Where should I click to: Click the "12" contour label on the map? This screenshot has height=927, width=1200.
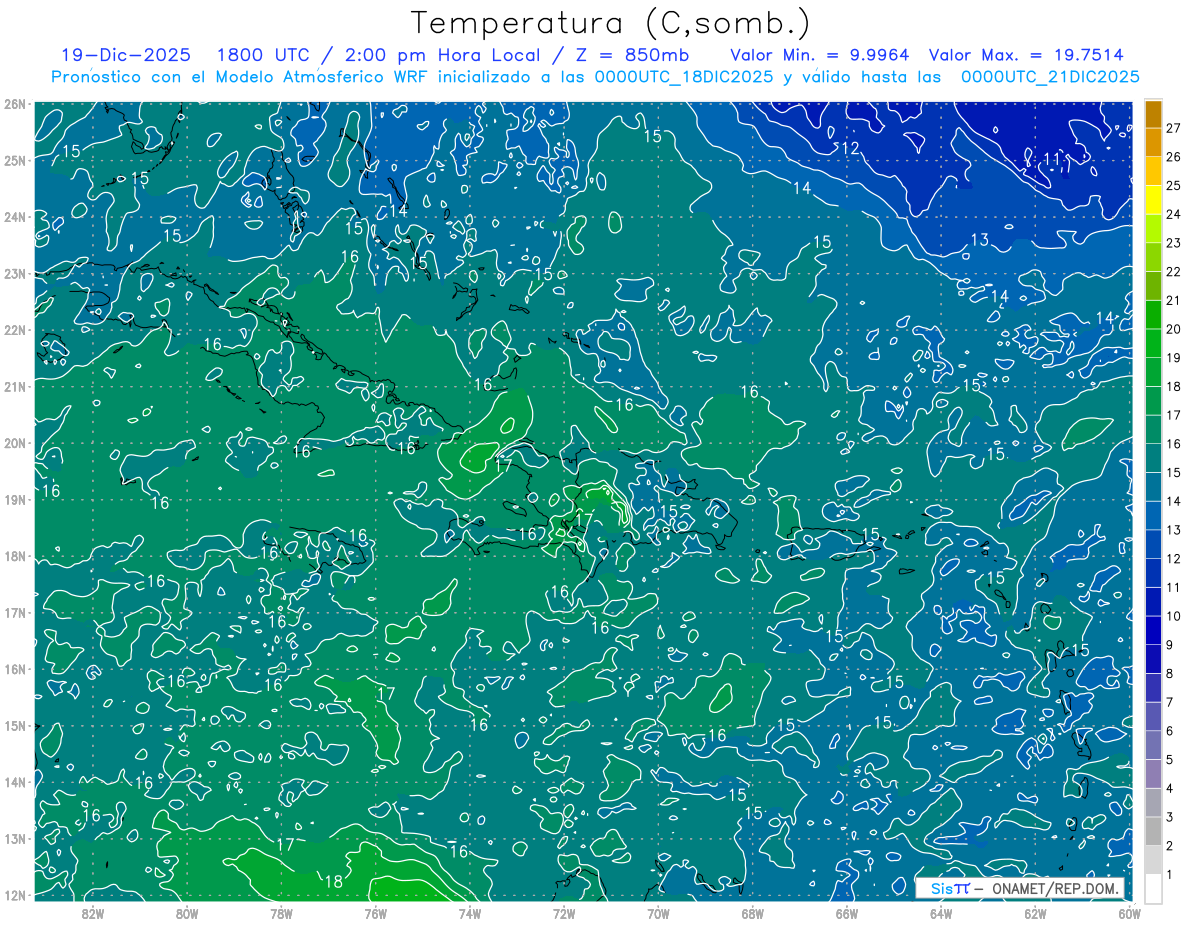click(x=851, y=148)
